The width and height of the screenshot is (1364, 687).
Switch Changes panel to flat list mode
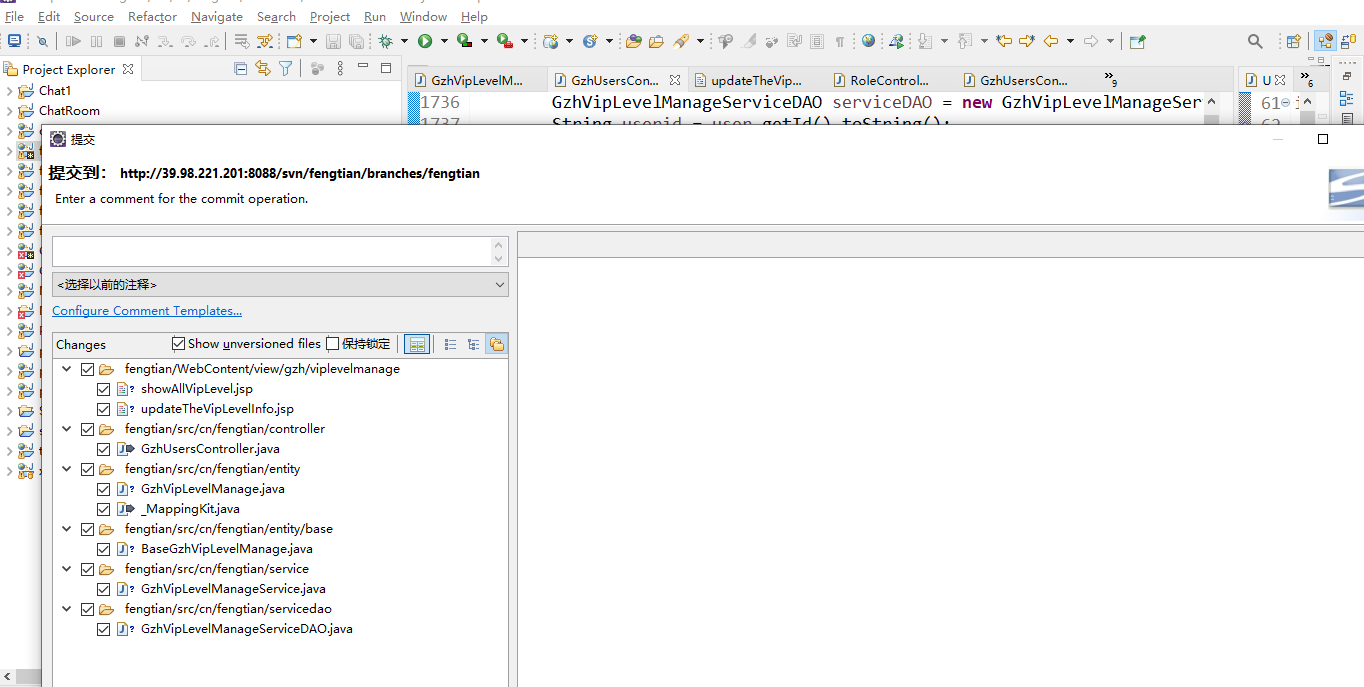coord(450,344)
